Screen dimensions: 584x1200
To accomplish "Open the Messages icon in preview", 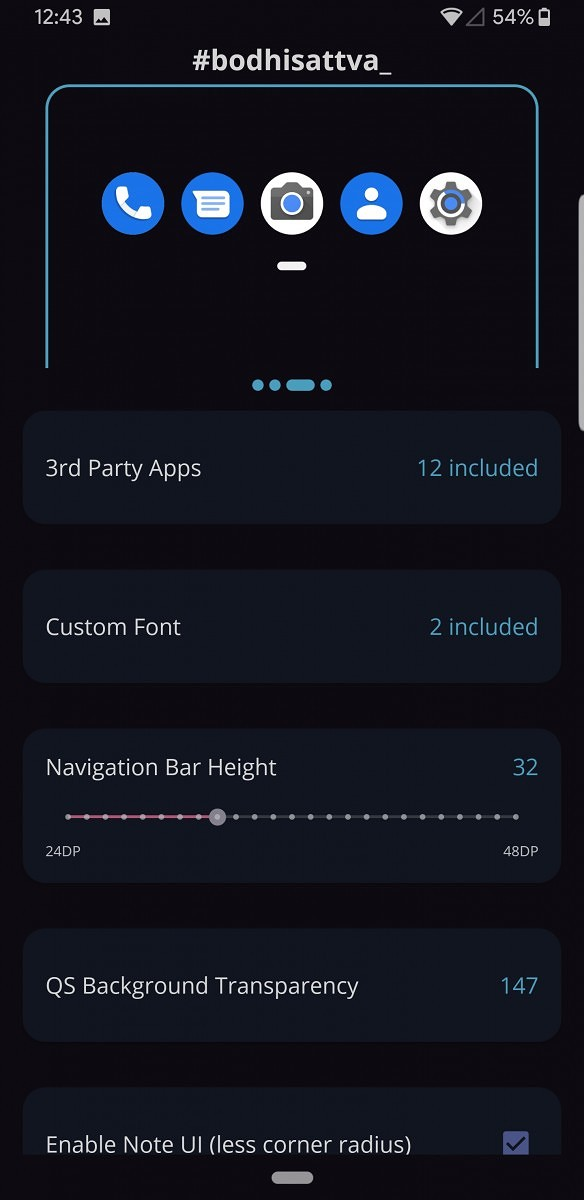I will tap(212, 204).
